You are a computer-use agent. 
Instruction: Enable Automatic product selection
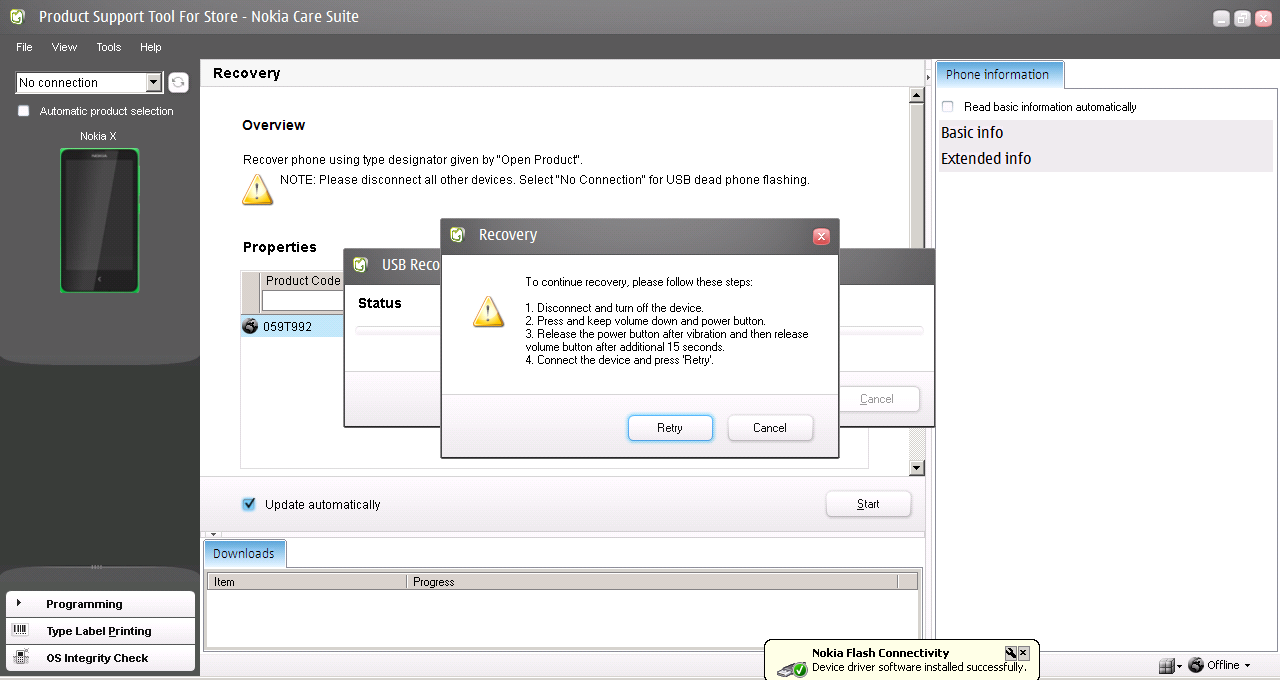tap(24, 111)
